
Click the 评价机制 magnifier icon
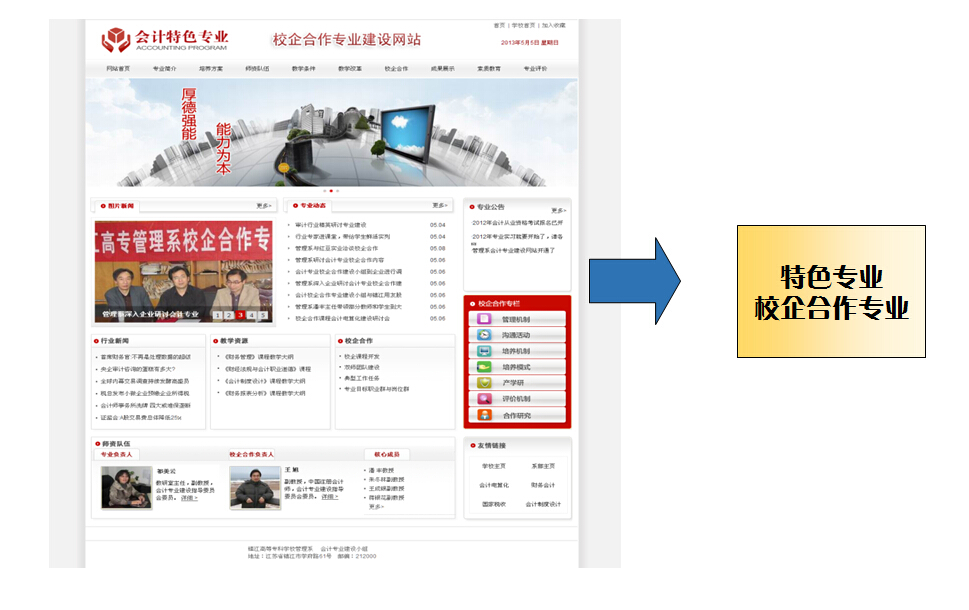pos(484,399)
